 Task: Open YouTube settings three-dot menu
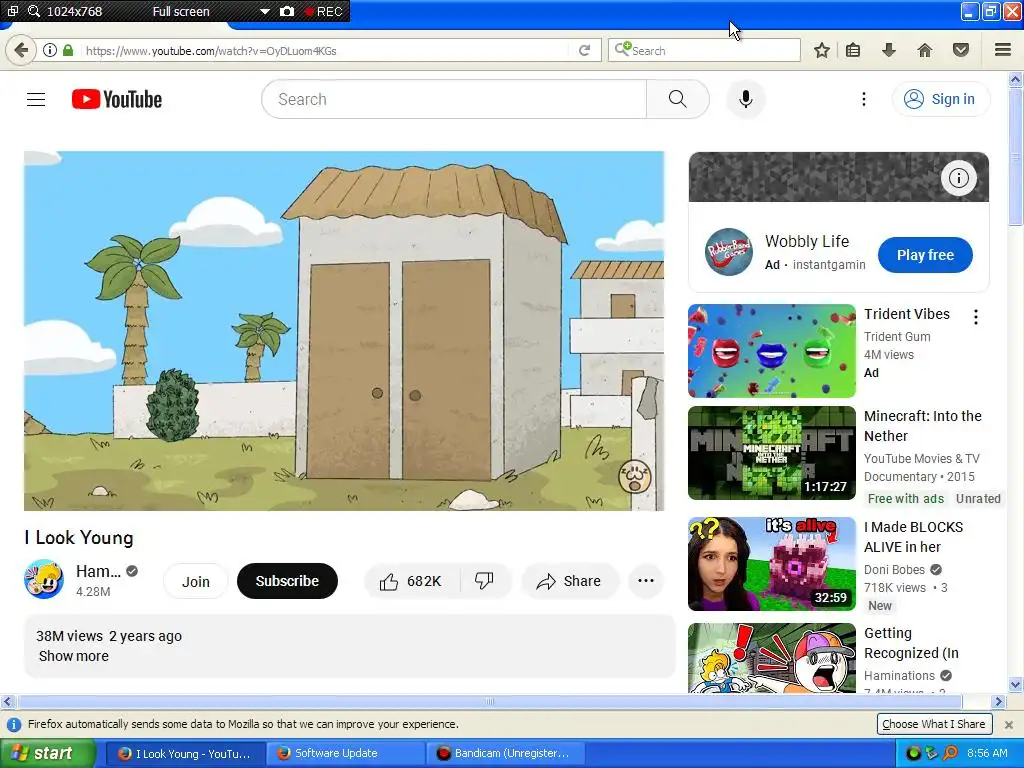[x=863, y=99]
